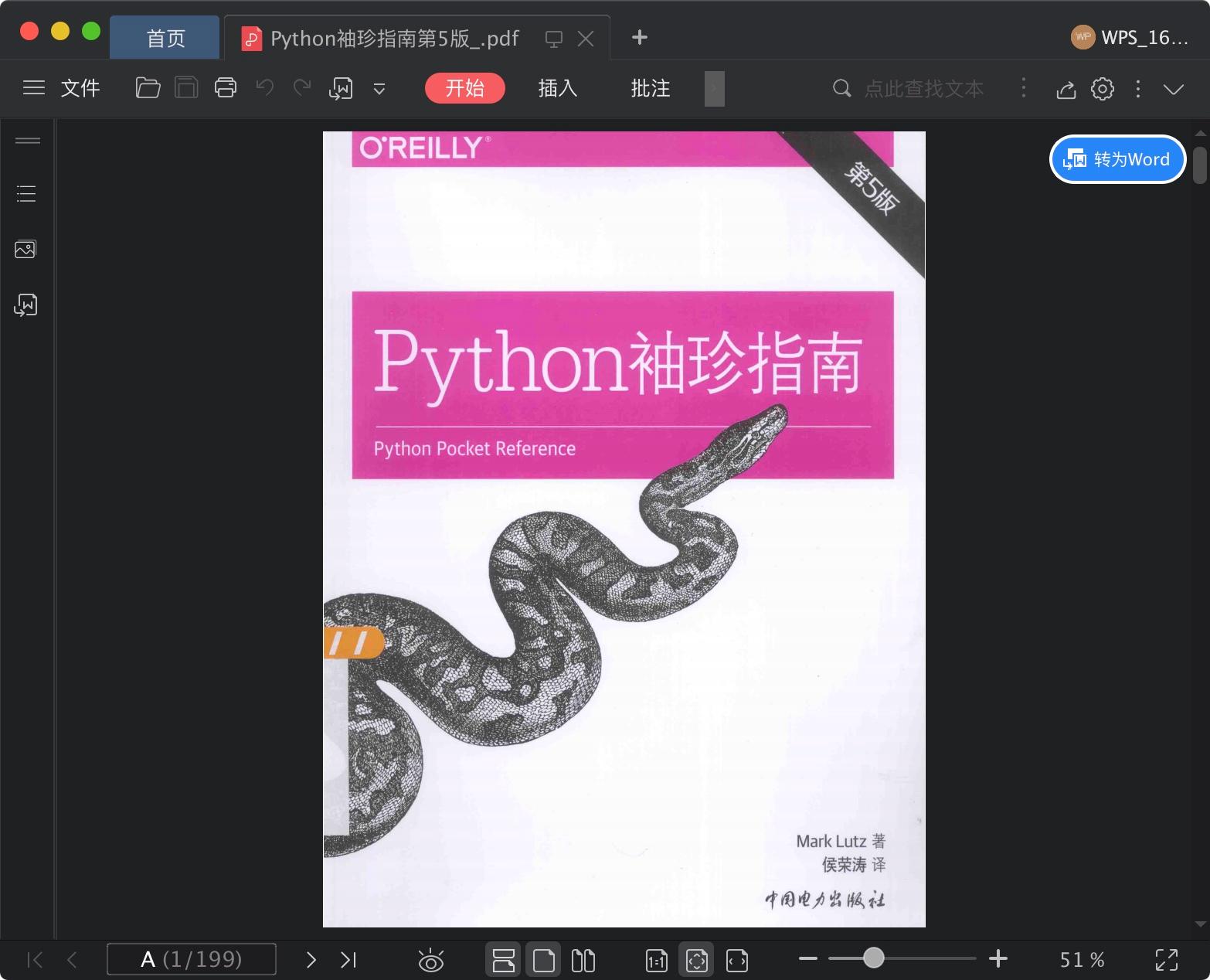This screenshot has height=980, width=1210.
Task: Click the search text field 点此查找文本
Action: point(923,89)
